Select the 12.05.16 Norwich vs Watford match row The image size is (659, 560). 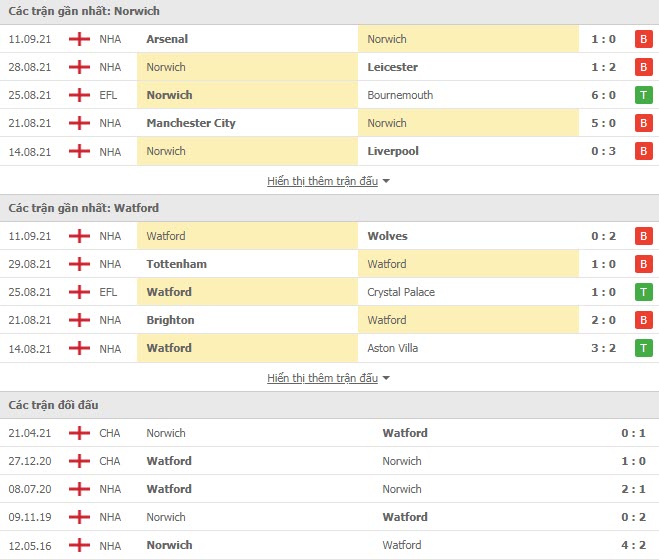(329, 545)
